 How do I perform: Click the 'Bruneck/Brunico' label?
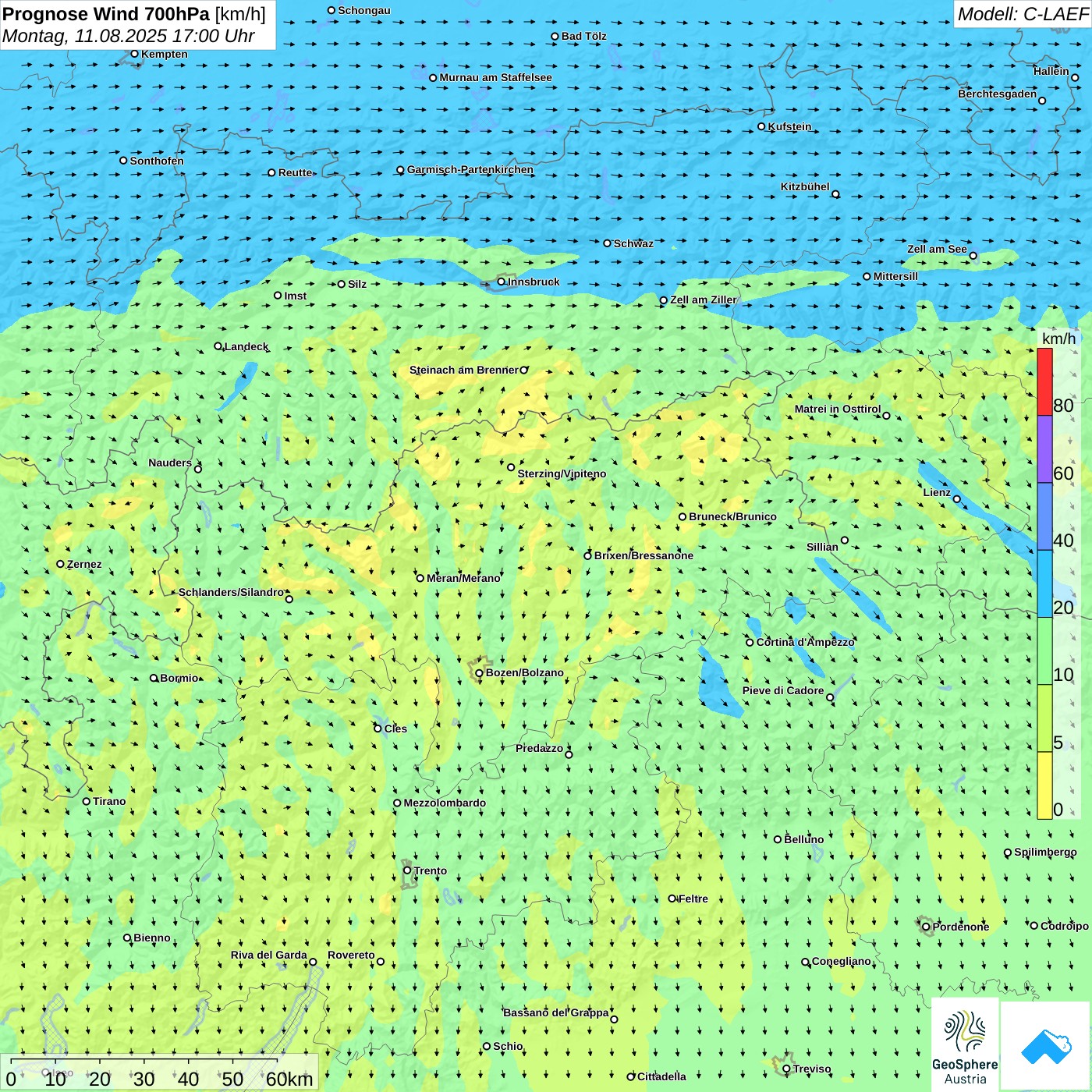(x=732, y=516)
